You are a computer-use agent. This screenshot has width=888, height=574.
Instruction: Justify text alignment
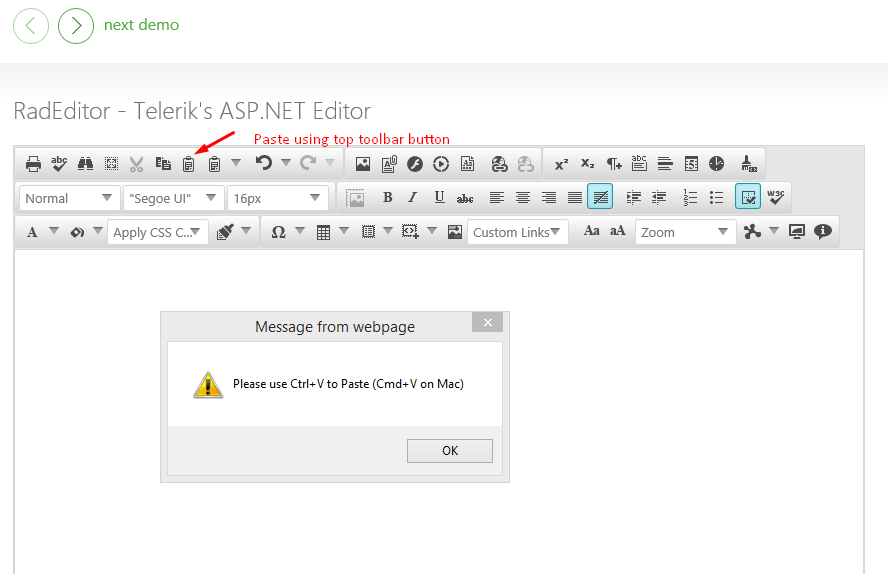[575, 198]
